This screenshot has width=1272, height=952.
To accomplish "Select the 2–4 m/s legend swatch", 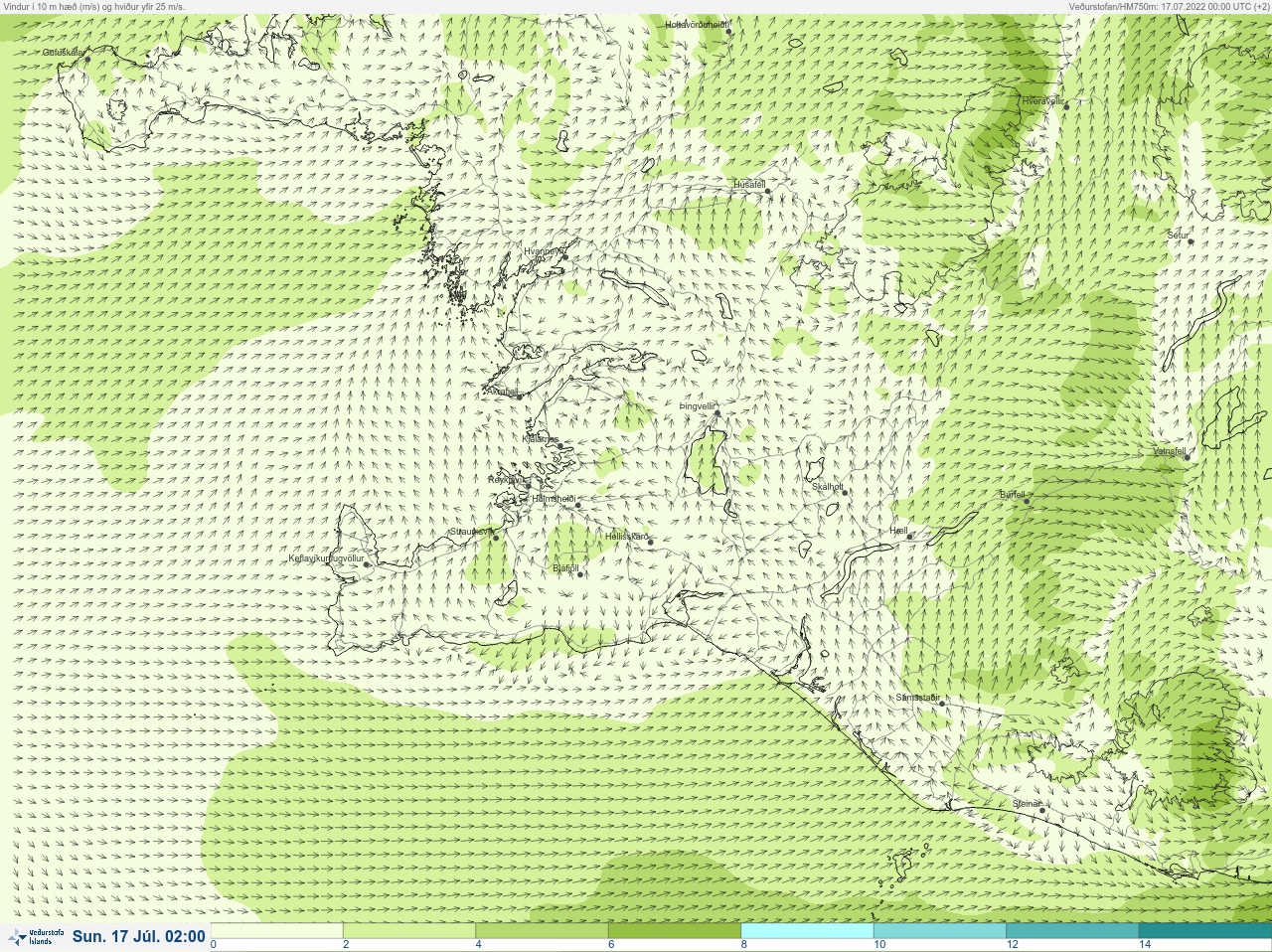I will click(409, 931).
